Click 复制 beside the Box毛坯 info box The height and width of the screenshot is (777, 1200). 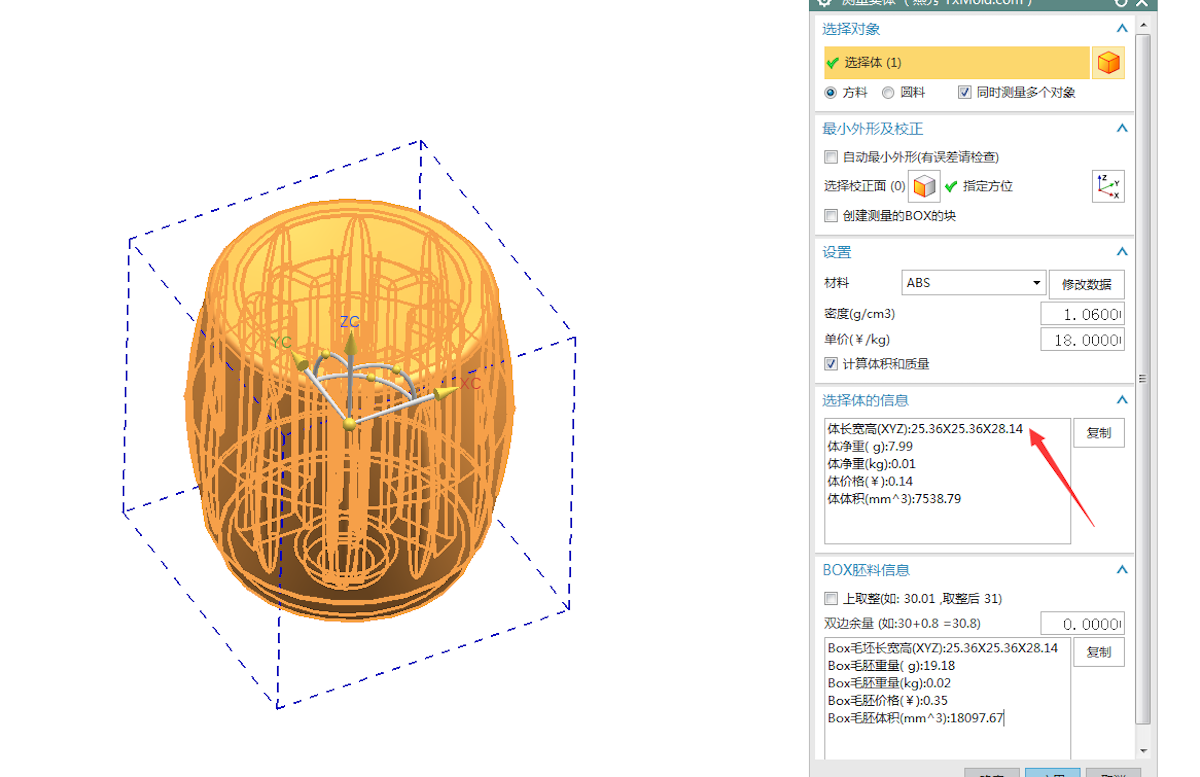(x=1099, y=653)
